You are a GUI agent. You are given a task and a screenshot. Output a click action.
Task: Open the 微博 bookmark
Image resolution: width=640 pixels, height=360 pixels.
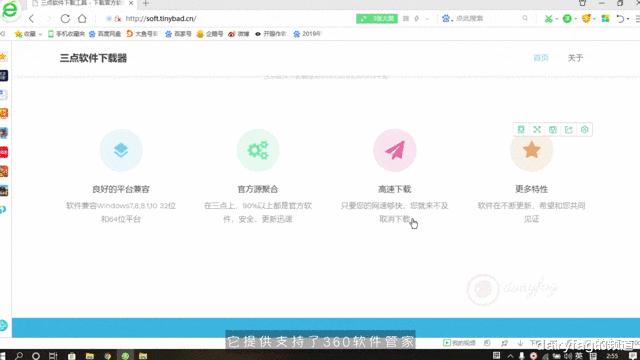pyautogui.click(x=239, y=34)
